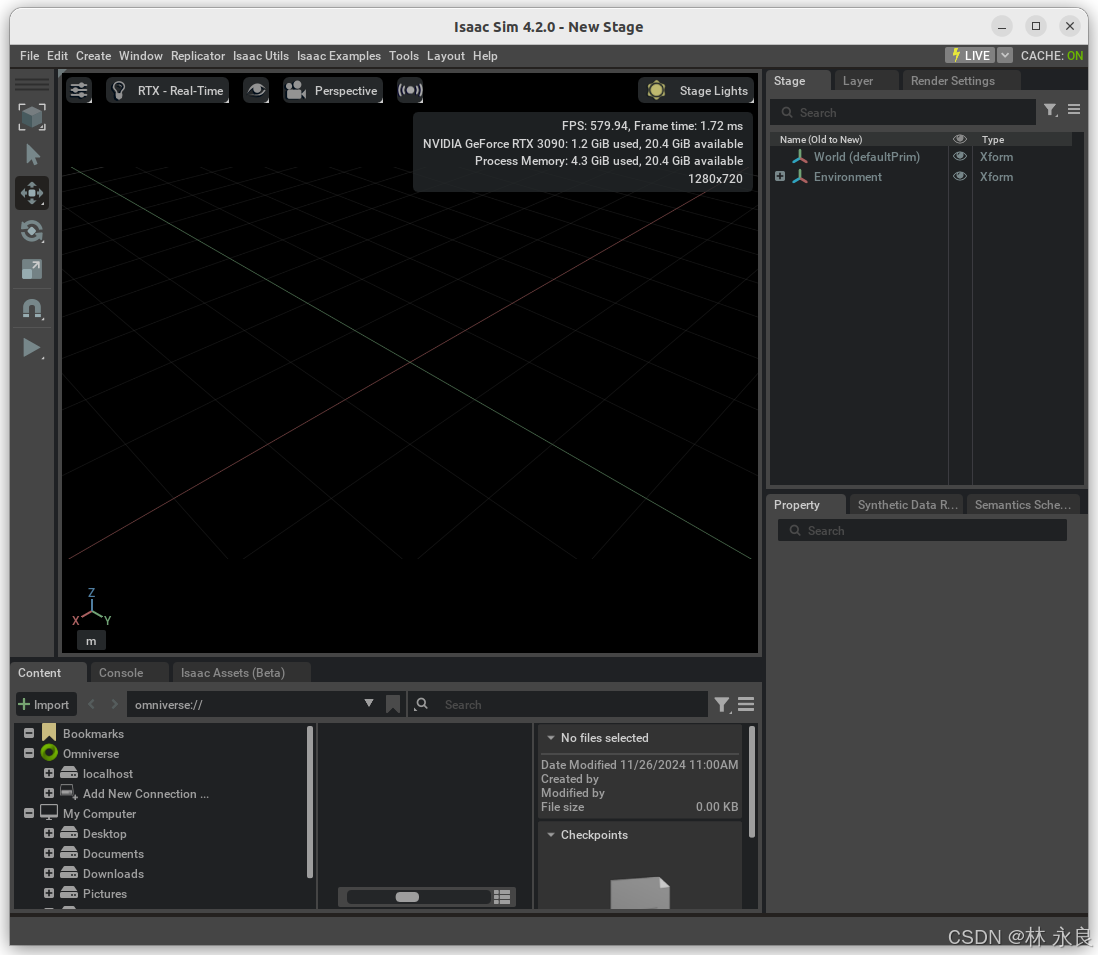The height and width of the screenshot is (955, 1098).
Task: Open the viewport show/hide eye menu
Action: tap(256, 90)
